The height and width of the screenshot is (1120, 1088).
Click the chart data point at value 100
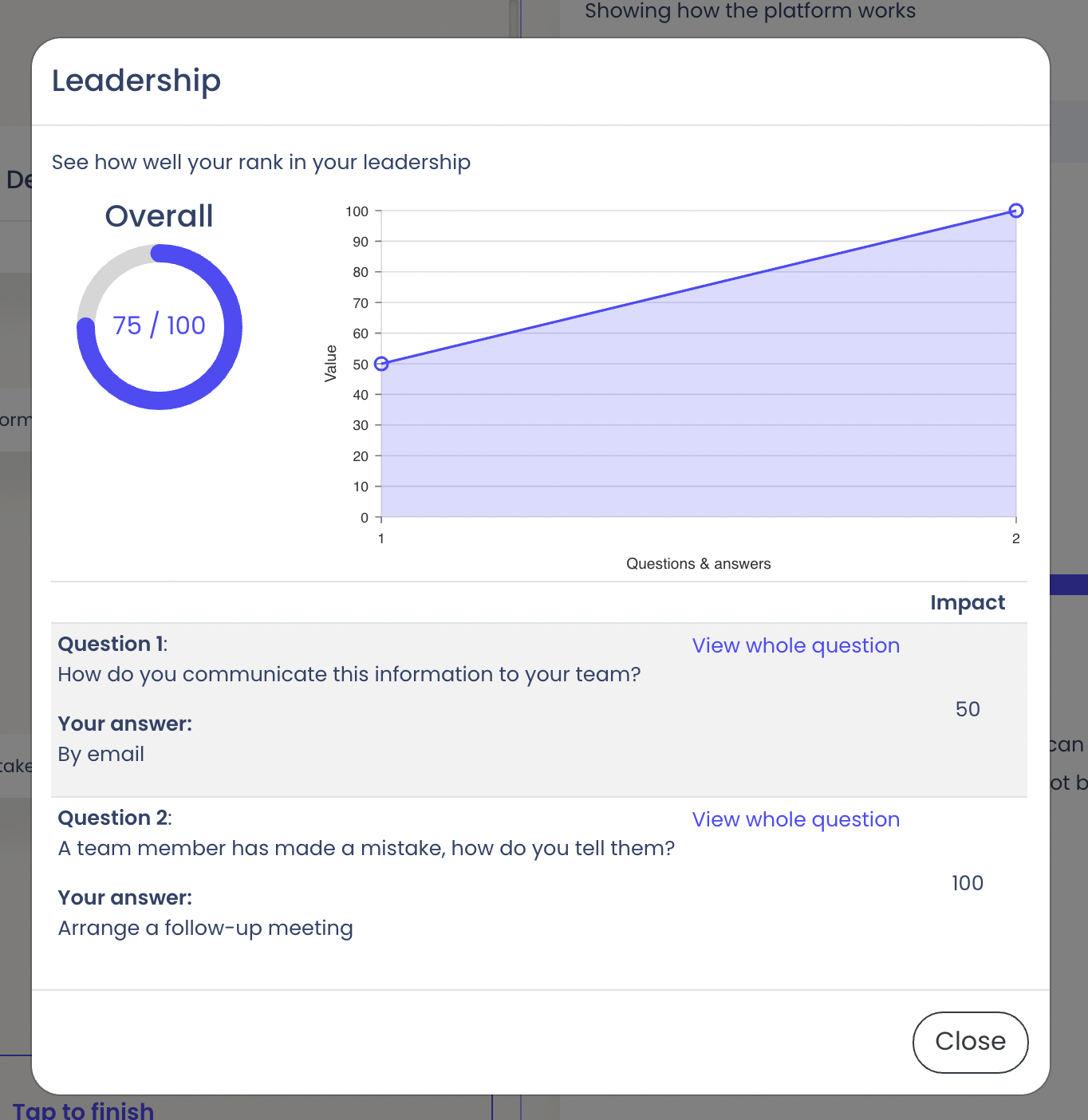coord(1015,211)
